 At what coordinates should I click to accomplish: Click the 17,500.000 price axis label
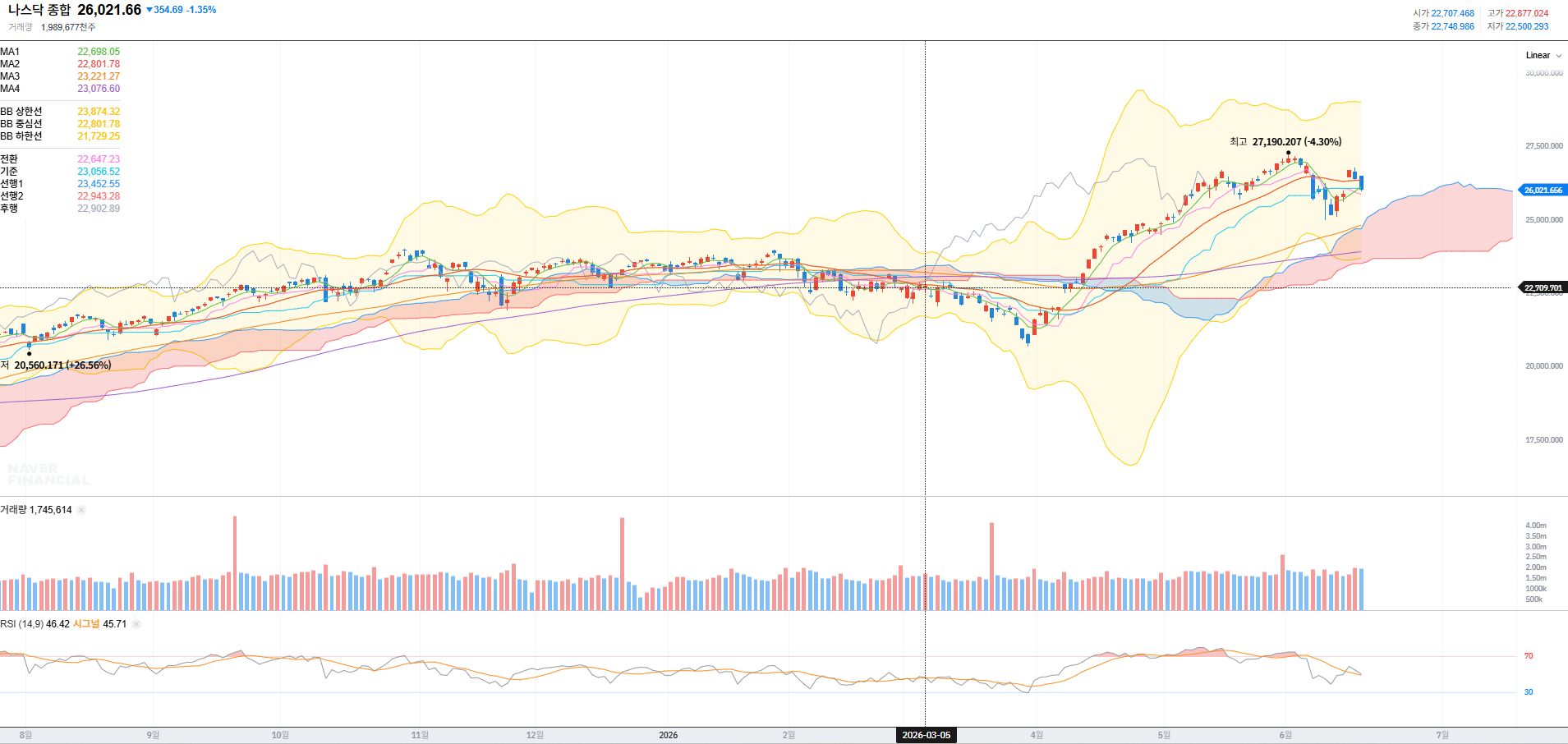point(1544,440)
